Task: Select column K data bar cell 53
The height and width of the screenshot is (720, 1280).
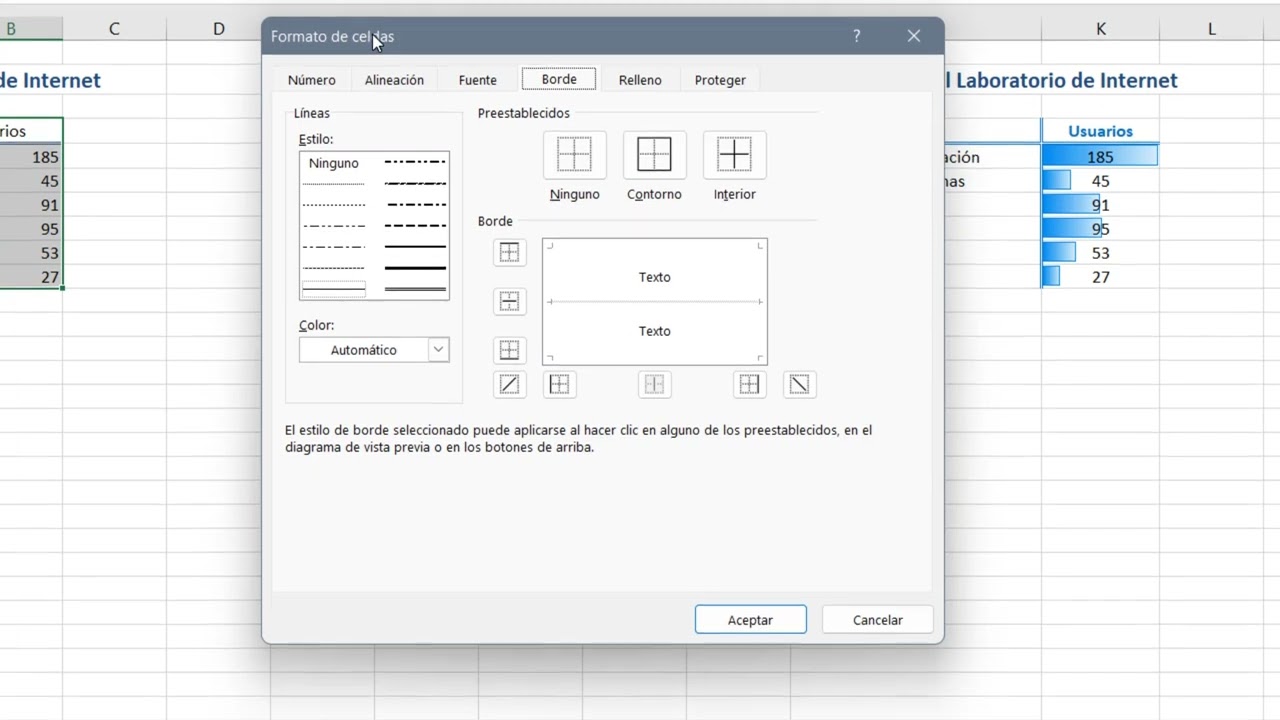Action: point(1100,253)
